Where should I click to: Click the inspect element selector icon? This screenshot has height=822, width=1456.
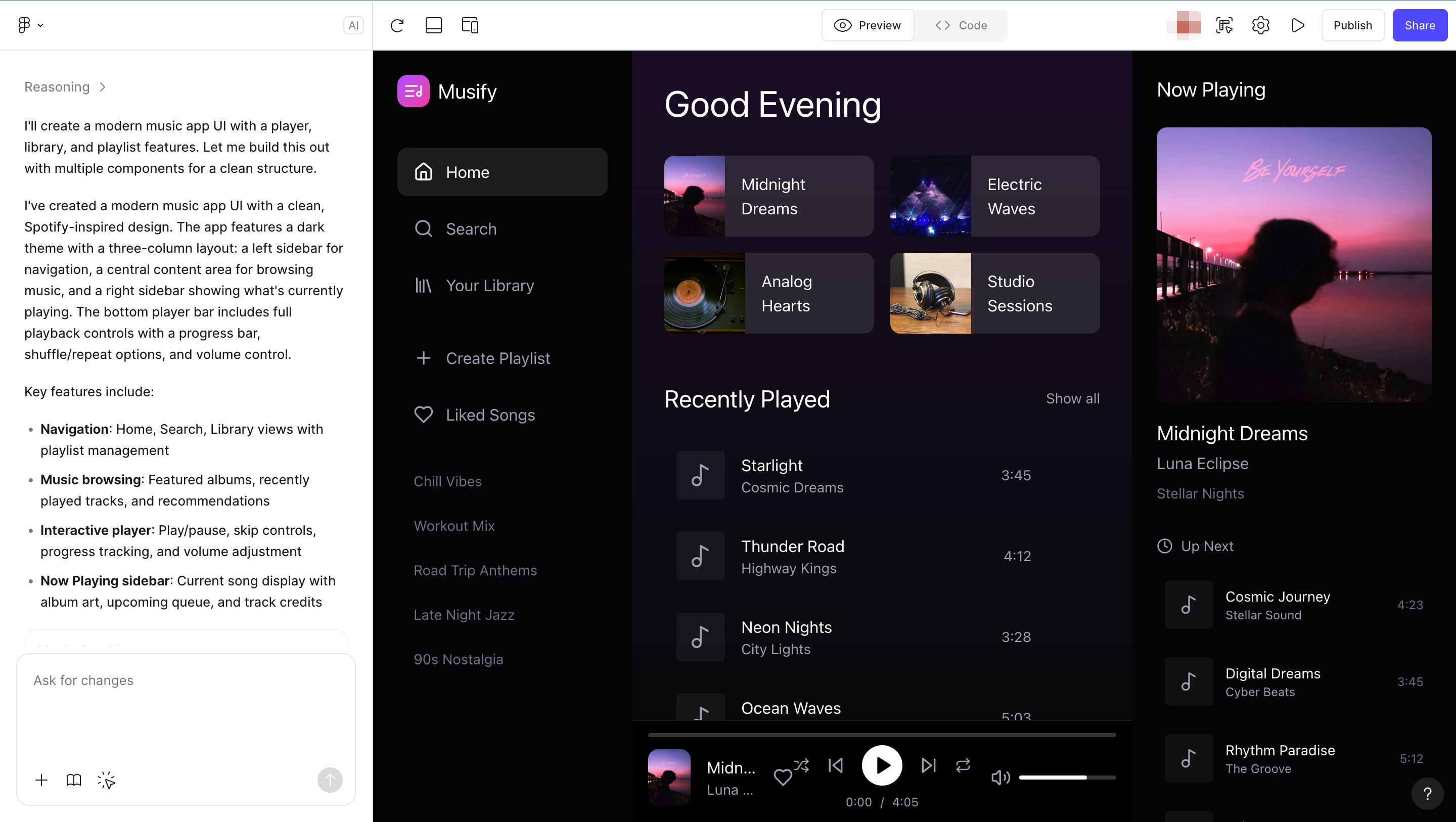coord(1224,25)
